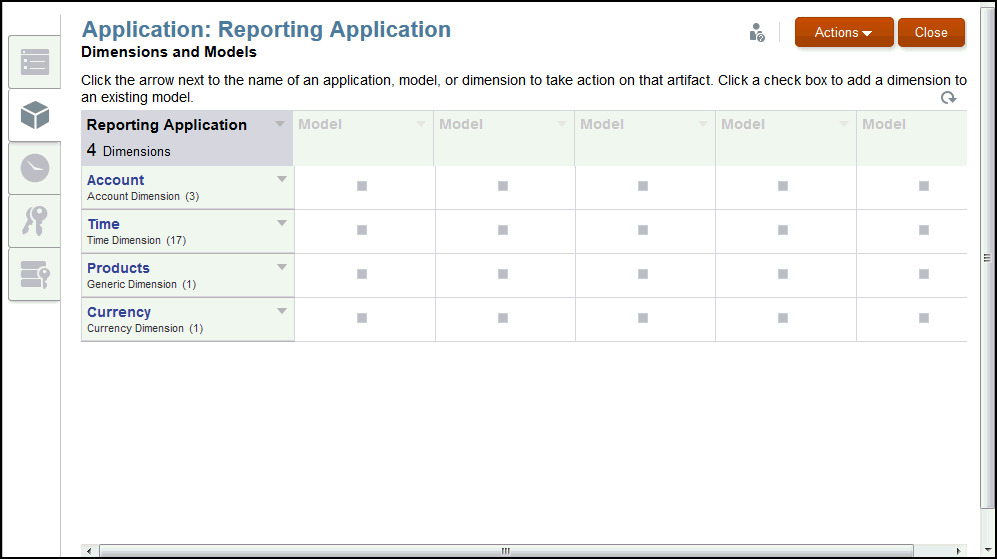
Task: Click the Close button
Action: click(x=931, y=32)
